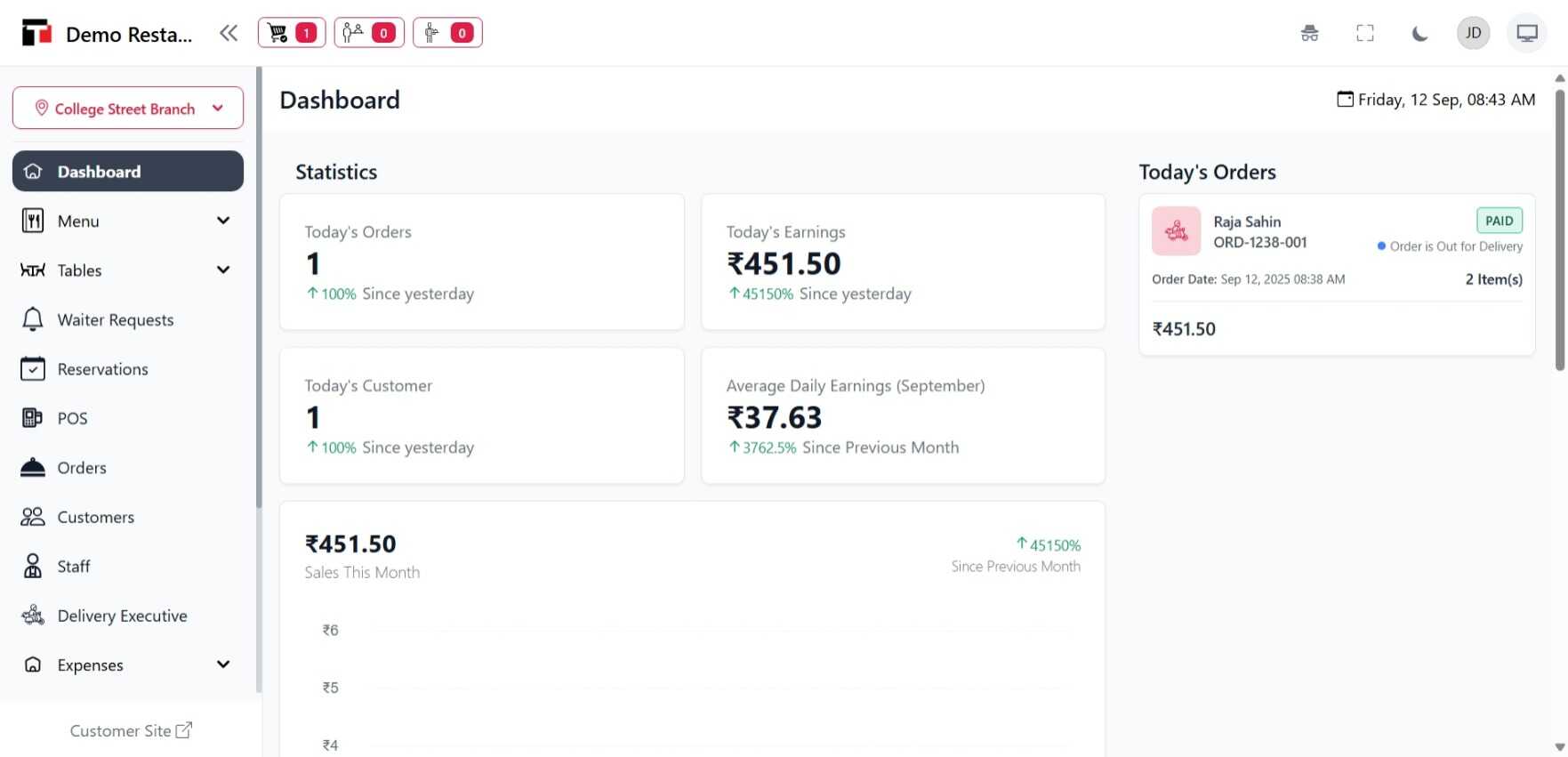This screenshot has height=757, width=1568.
Task: Navigate to Delivery Executive page
Action: pyautogui.click(x=122, y=616)
